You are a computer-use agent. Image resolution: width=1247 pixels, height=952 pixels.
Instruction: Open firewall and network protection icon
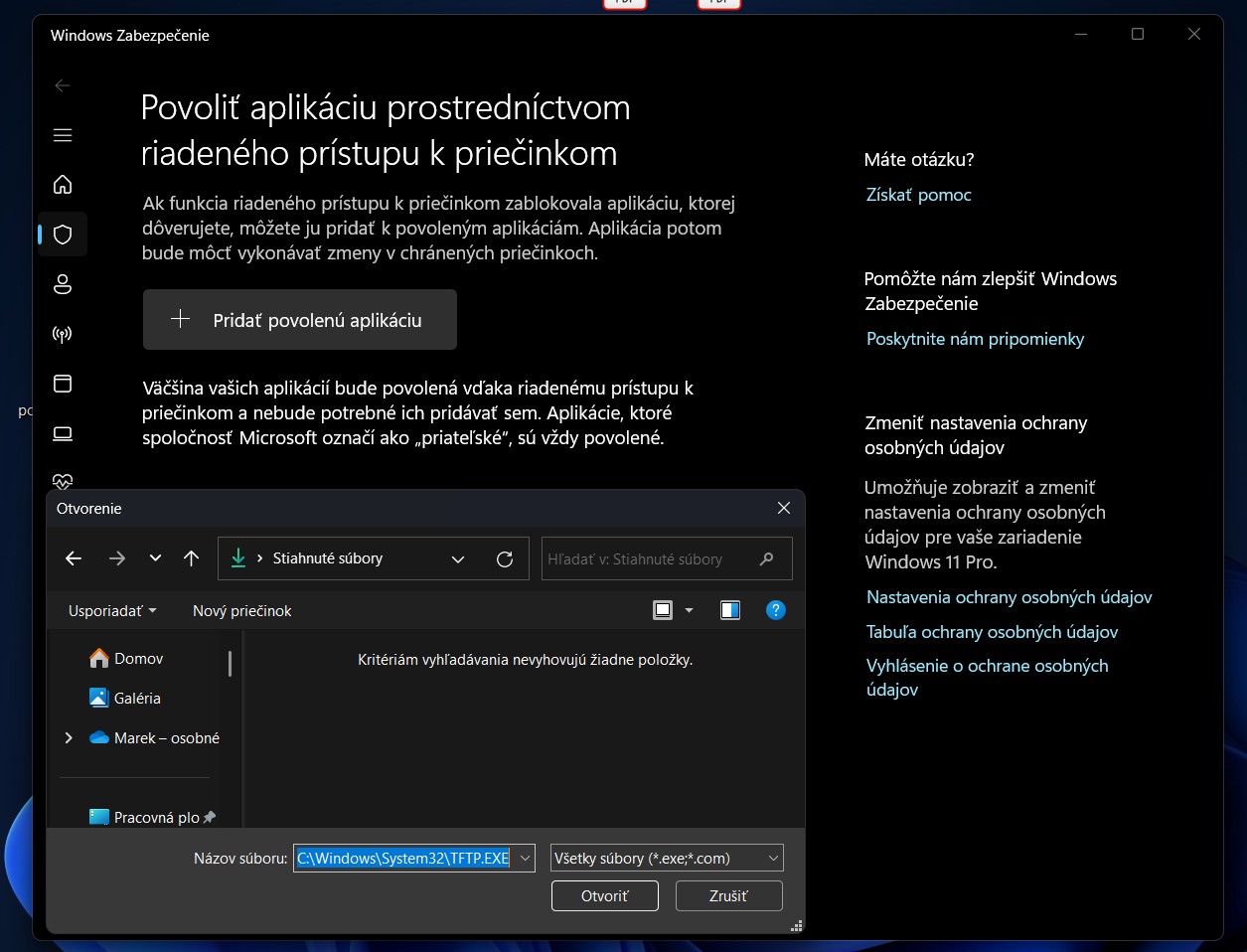[x=63, y=334]
